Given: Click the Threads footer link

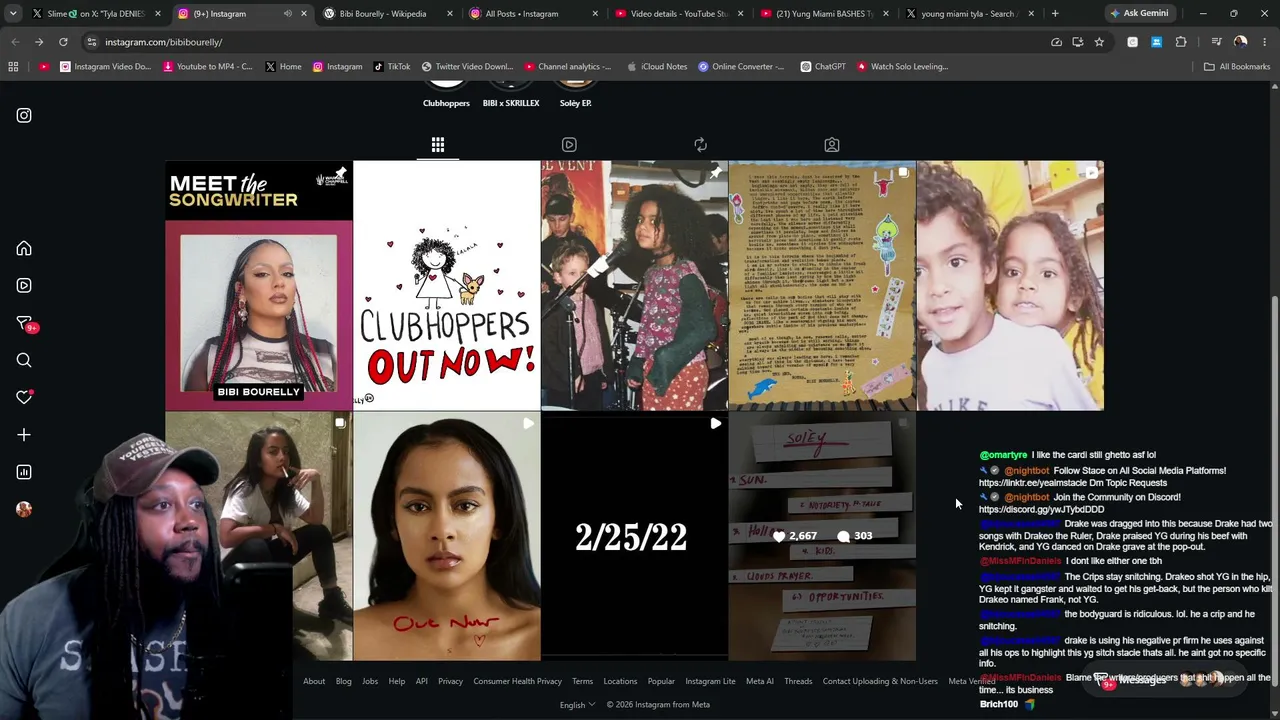Looking at the screenshot, I should pos(798,681).
